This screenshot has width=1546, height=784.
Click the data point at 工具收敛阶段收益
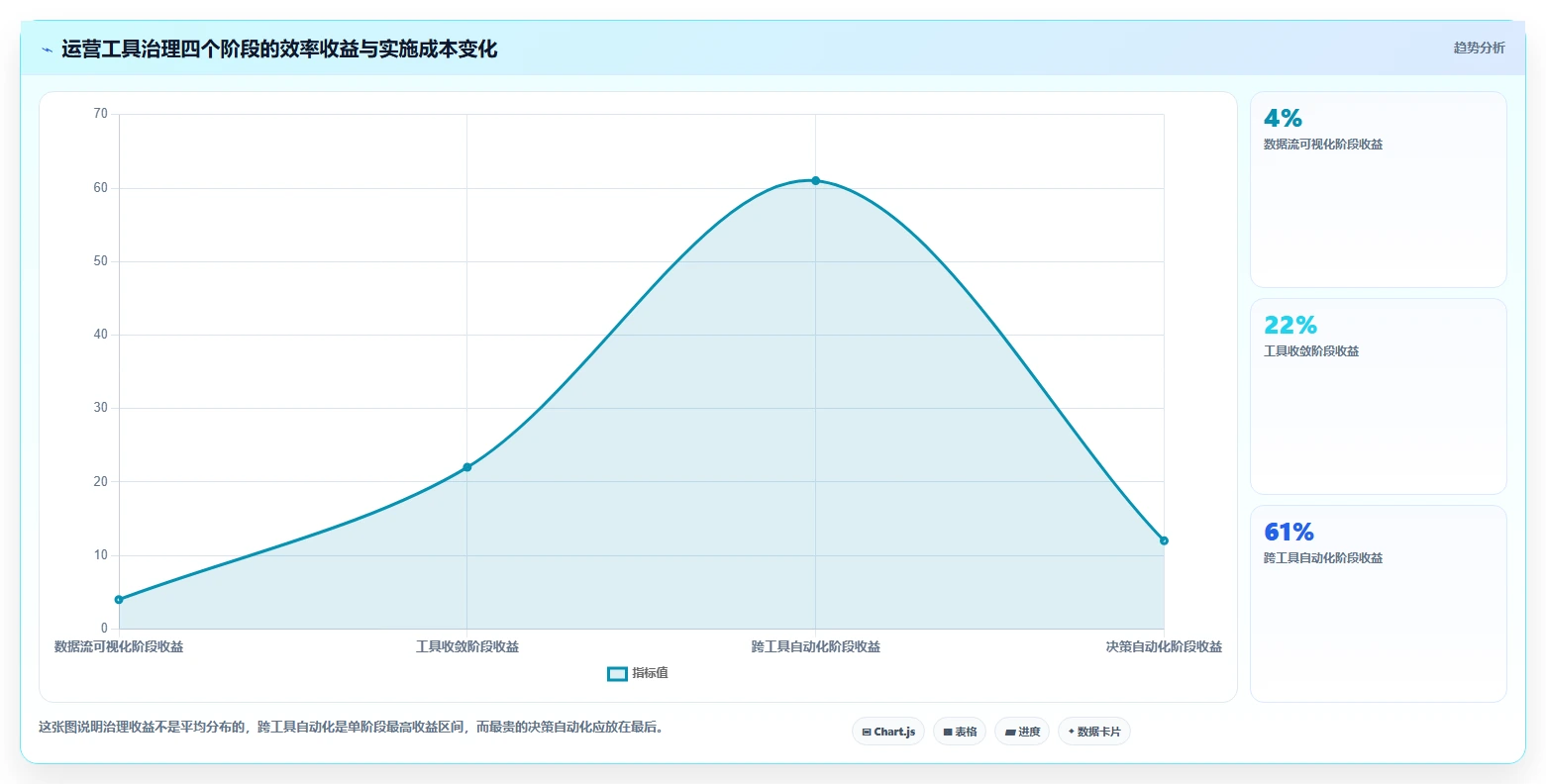(467, 467)
